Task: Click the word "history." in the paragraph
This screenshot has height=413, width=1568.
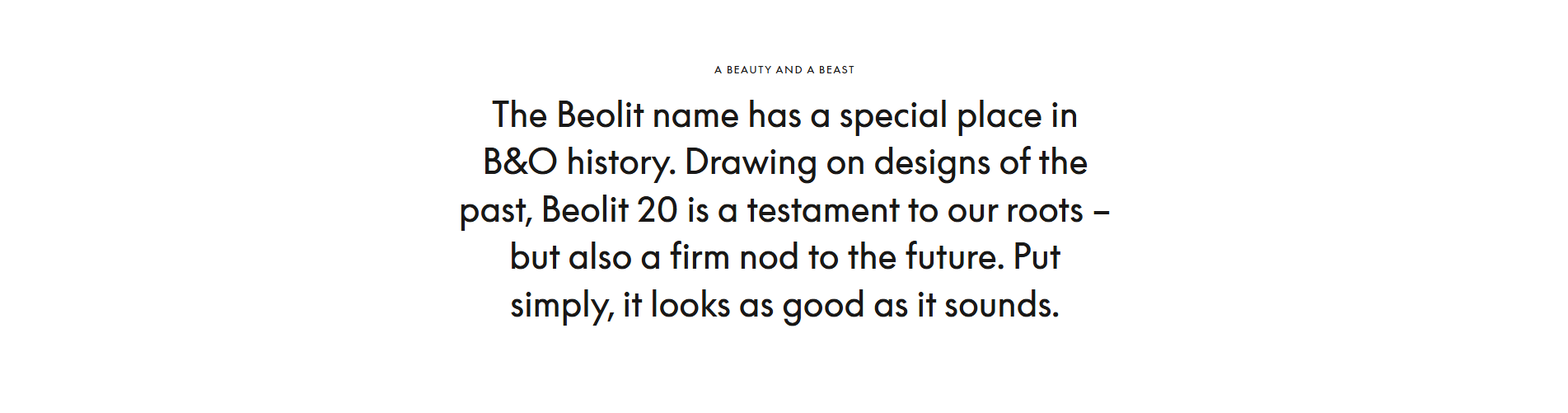Action: coord(621,162)
